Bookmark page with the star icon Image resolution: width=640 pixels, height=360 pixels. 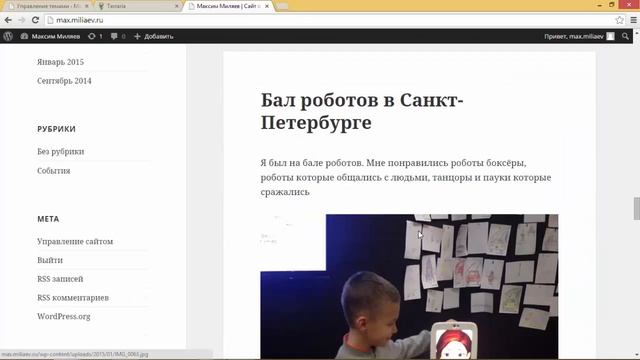pos(619,20)
